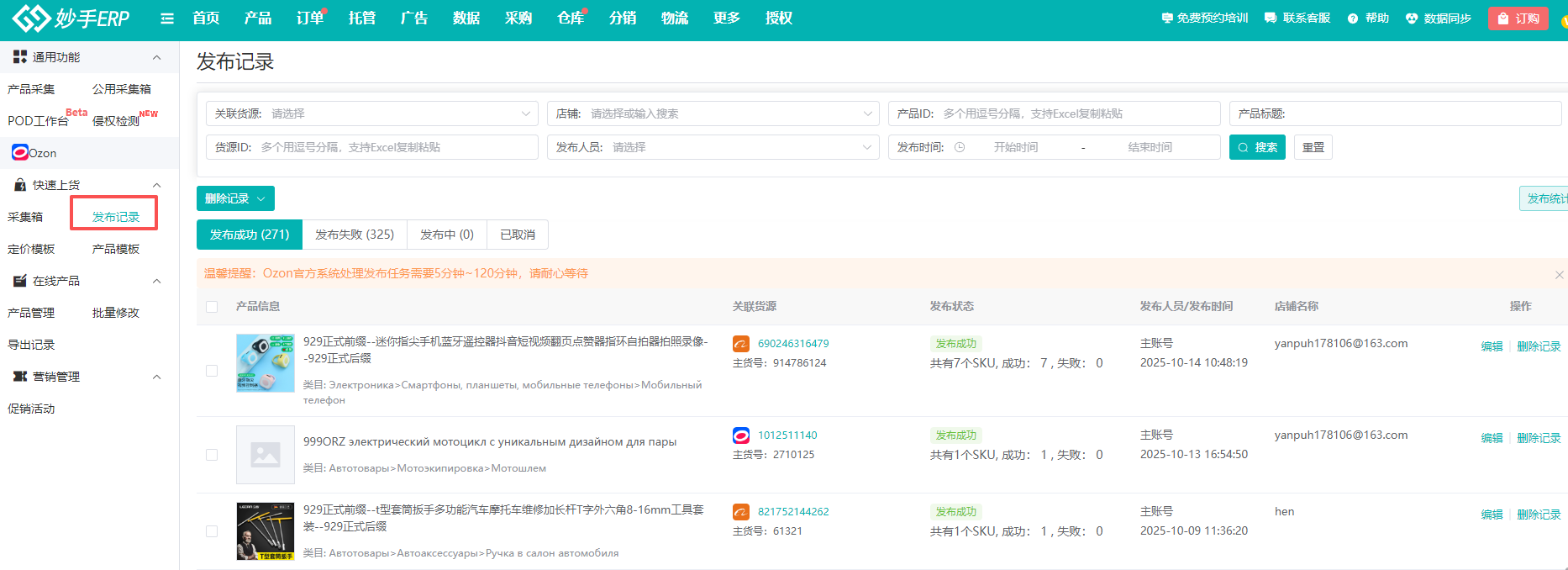Click the 搜索 search button
Screen dimensions: 1568x570
coord(1257,147)
